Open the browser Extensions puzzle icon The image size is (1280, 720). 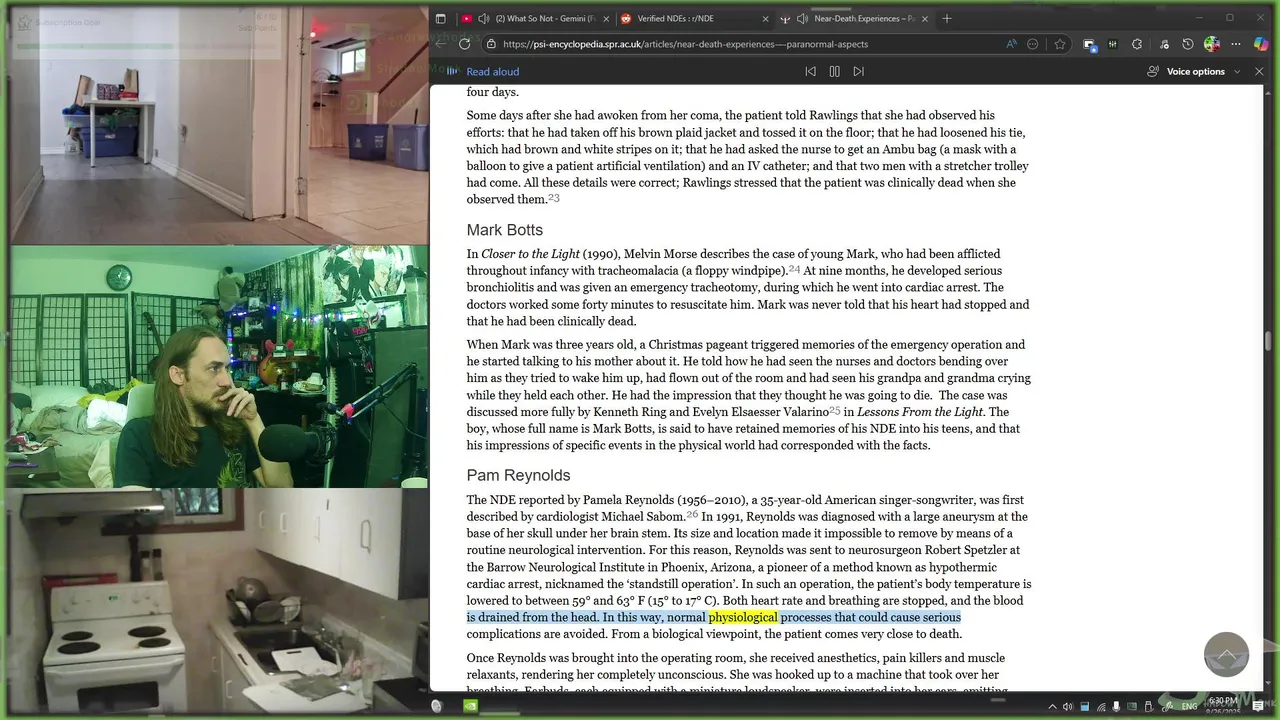(x=1137, y=44)
